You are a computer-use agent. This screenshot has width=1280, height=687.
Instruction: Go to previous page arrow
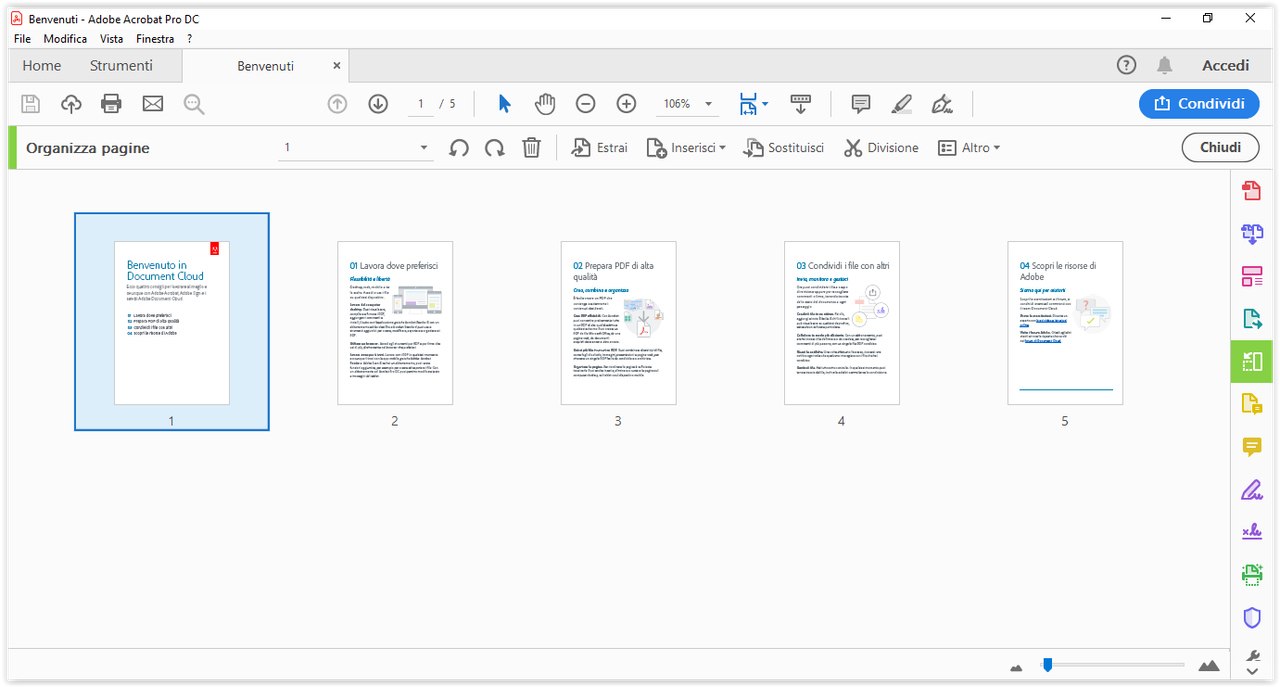click(x=337, y=104)
